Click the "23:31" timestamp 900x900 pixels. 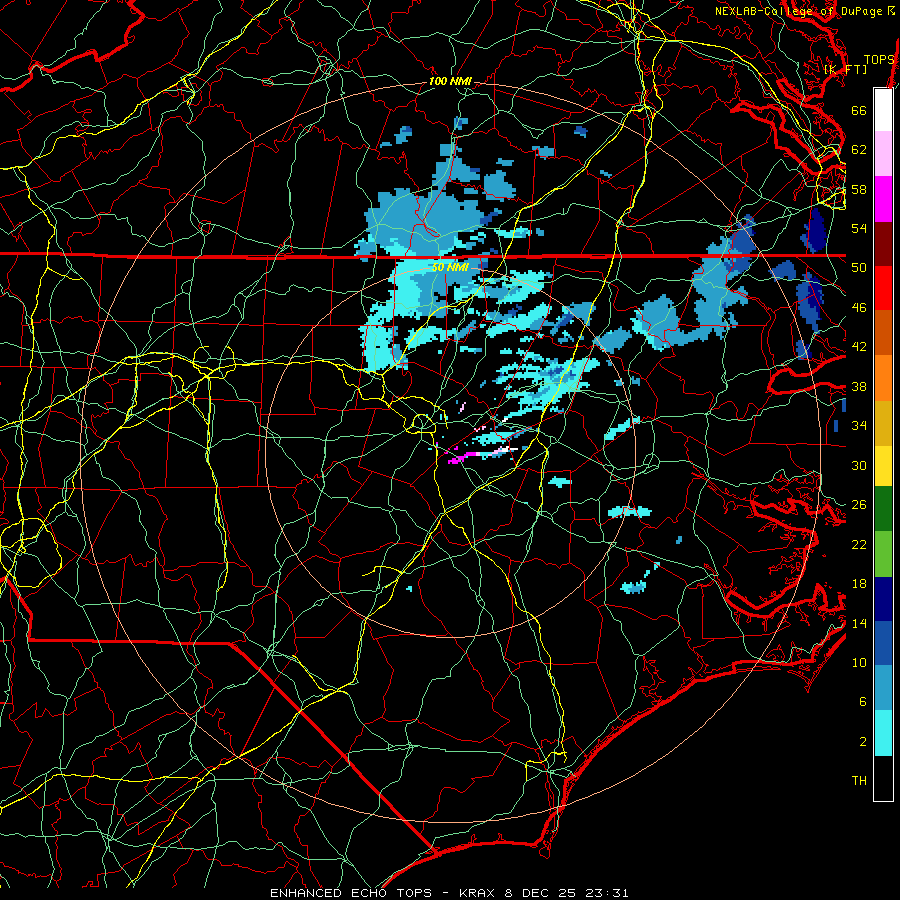607,893
